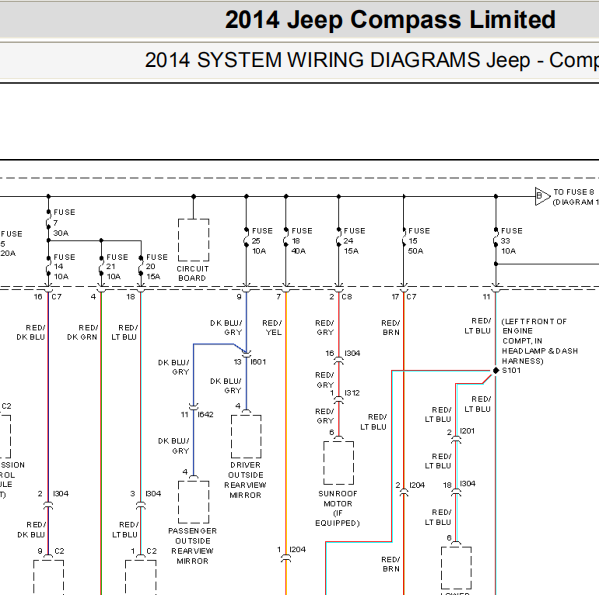Click the SUNROOF MOTOR (IF EQUIPPED) label
This screenshot has width=599, height=595.
coord(338,508)
